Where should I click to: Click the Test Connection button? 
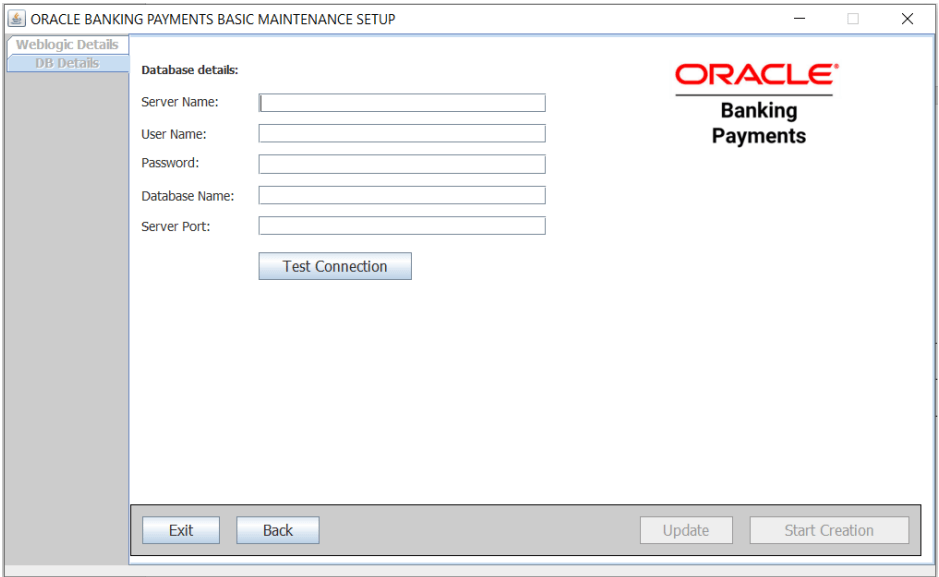335,266
